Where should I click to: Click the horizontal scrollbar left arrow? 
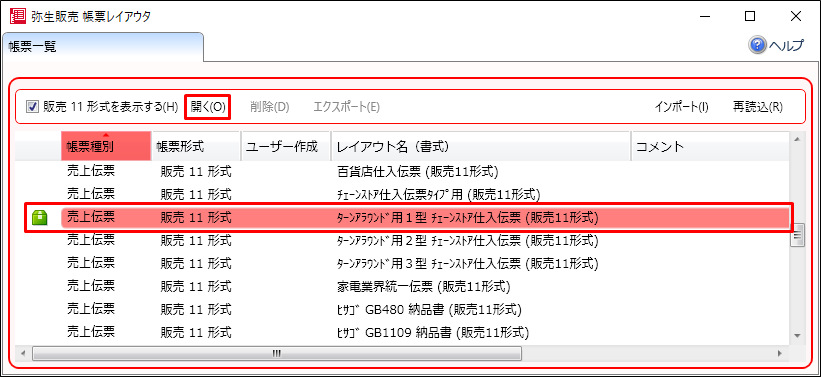23,353
